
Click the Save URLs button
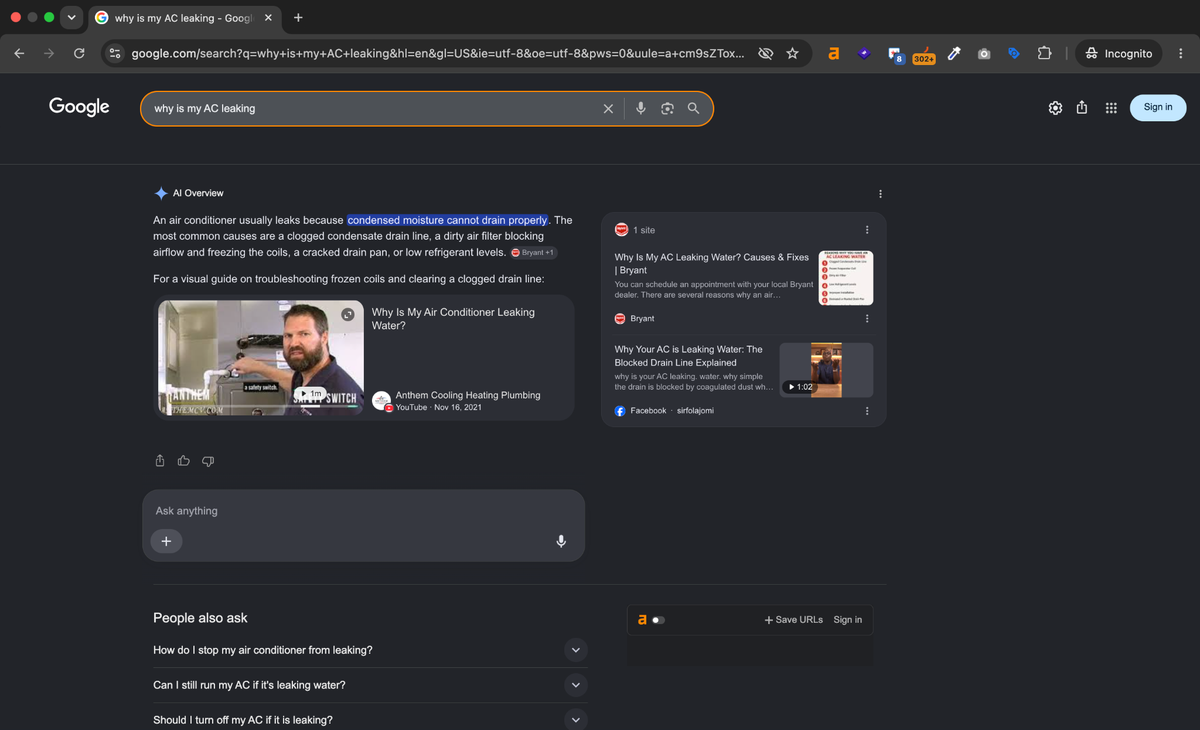pos(793,620)
